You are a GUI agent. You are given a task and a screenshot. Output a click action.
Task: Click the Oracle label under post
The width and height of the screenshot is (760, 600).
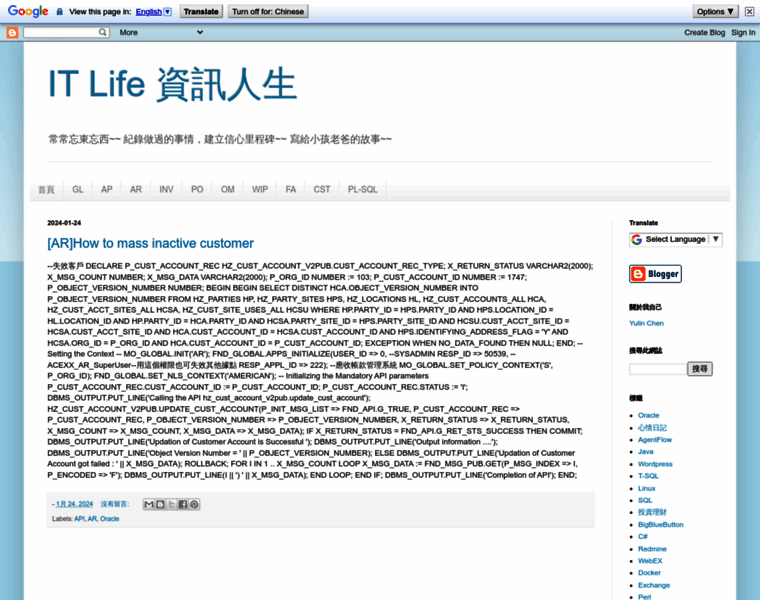(x=110, y=519)
